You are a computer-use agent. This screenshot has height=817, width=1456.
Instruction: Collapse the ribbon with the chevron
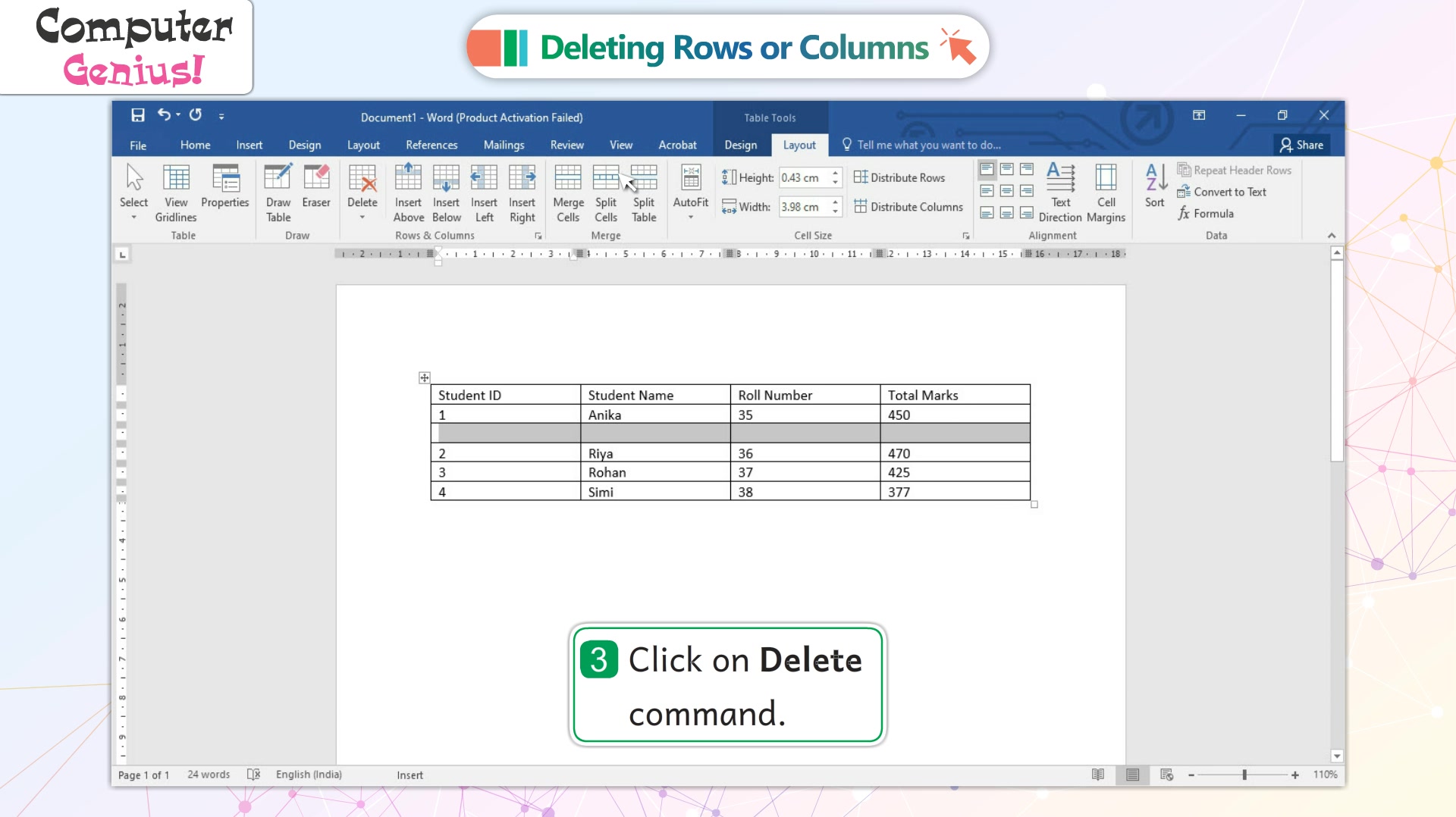pos(1332,236)
